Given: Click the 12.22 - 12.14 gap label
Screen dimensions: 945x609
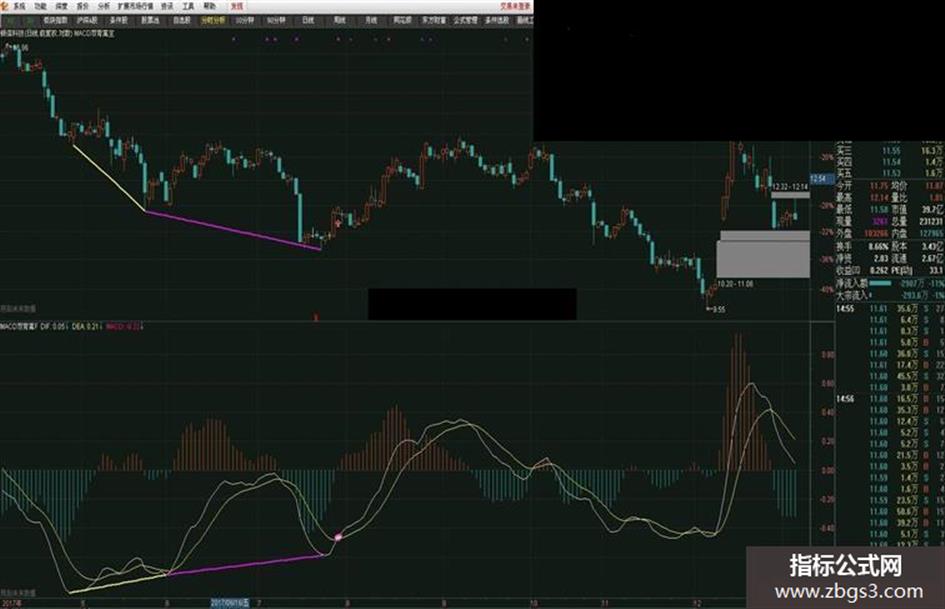Looking at the screenshot, I should [x=790, y=187].
